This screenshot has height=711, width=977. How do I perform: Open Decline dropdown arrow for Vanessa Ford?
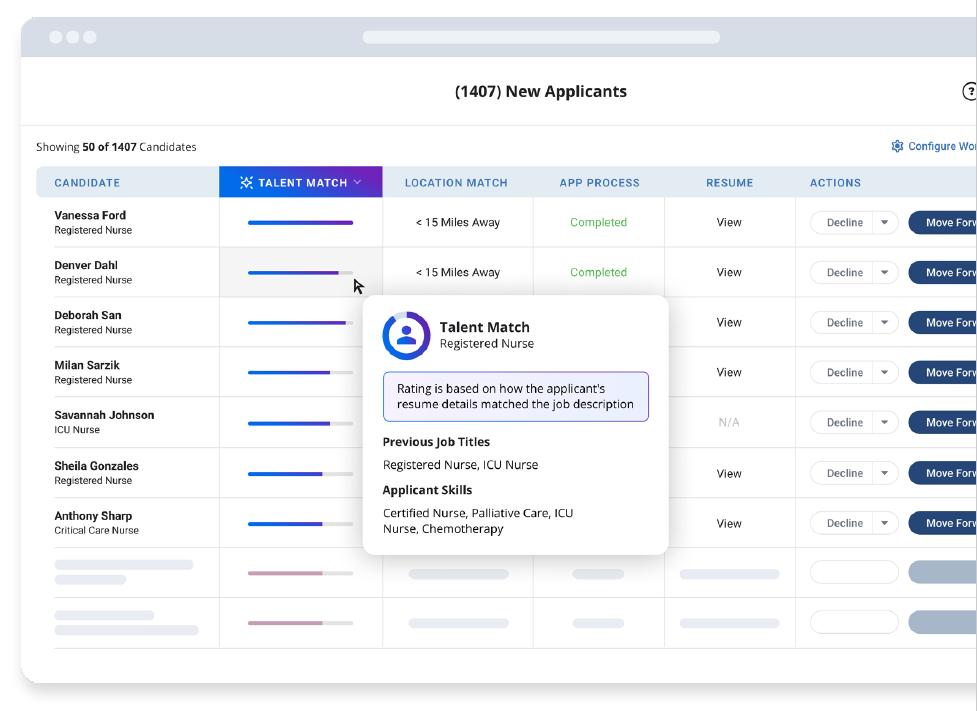point(885,223)
